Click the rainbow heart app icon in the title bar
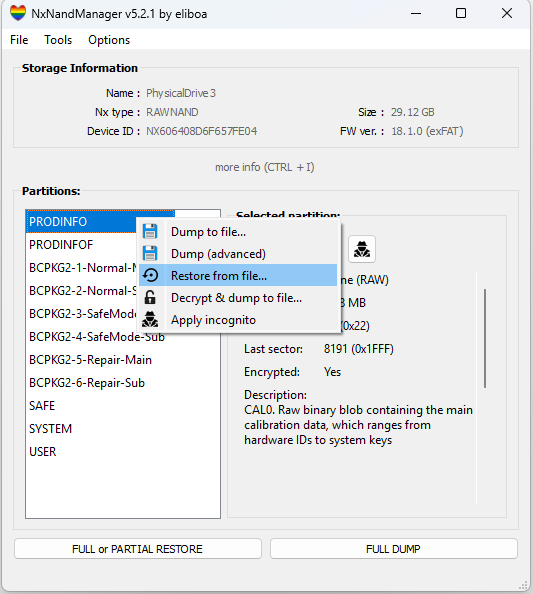533x594 pixels. pos(18,13)
